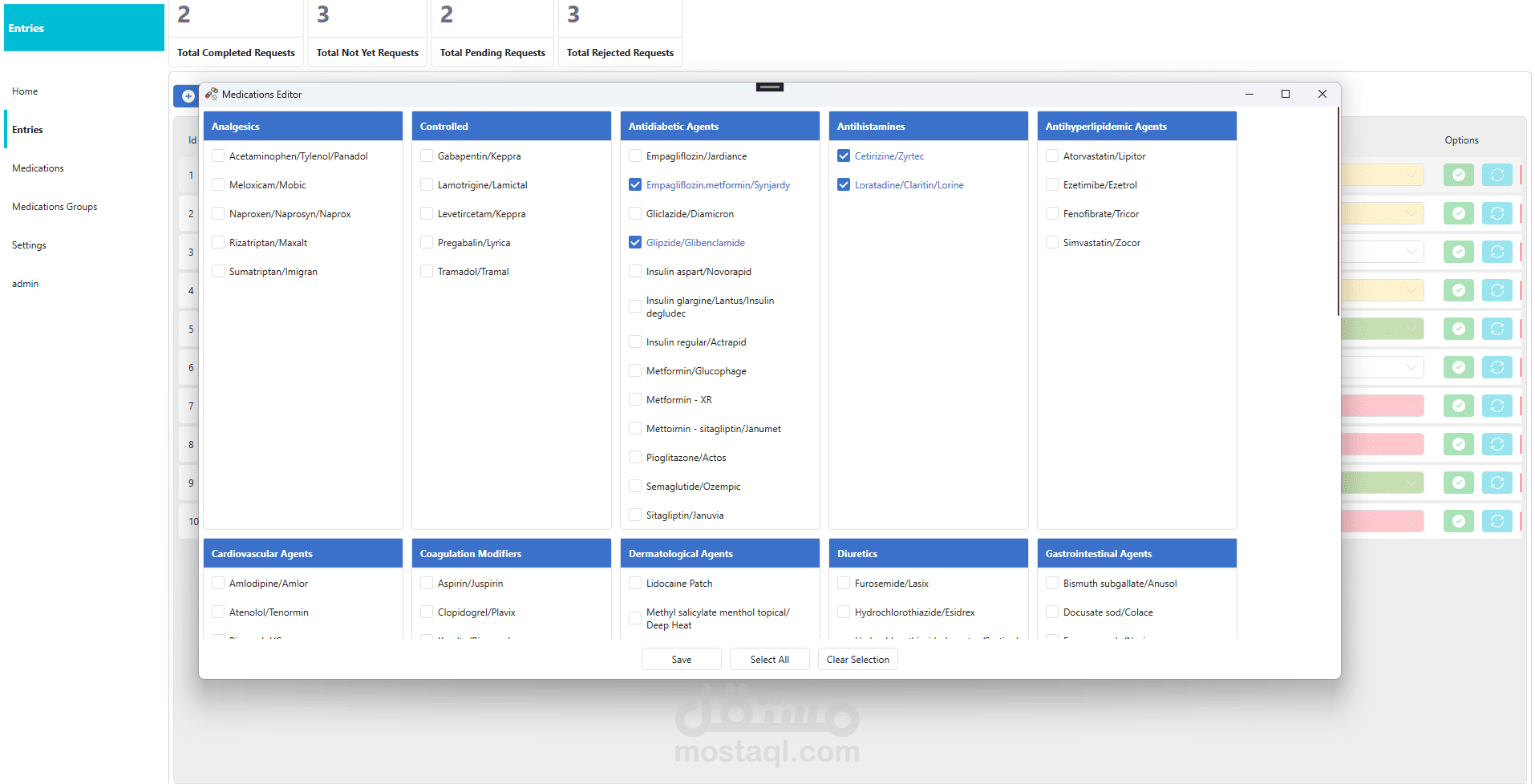Select the Tramadol/Tramal checkbox
Viewport: 1535px width, 784px height.
[427, 272]
